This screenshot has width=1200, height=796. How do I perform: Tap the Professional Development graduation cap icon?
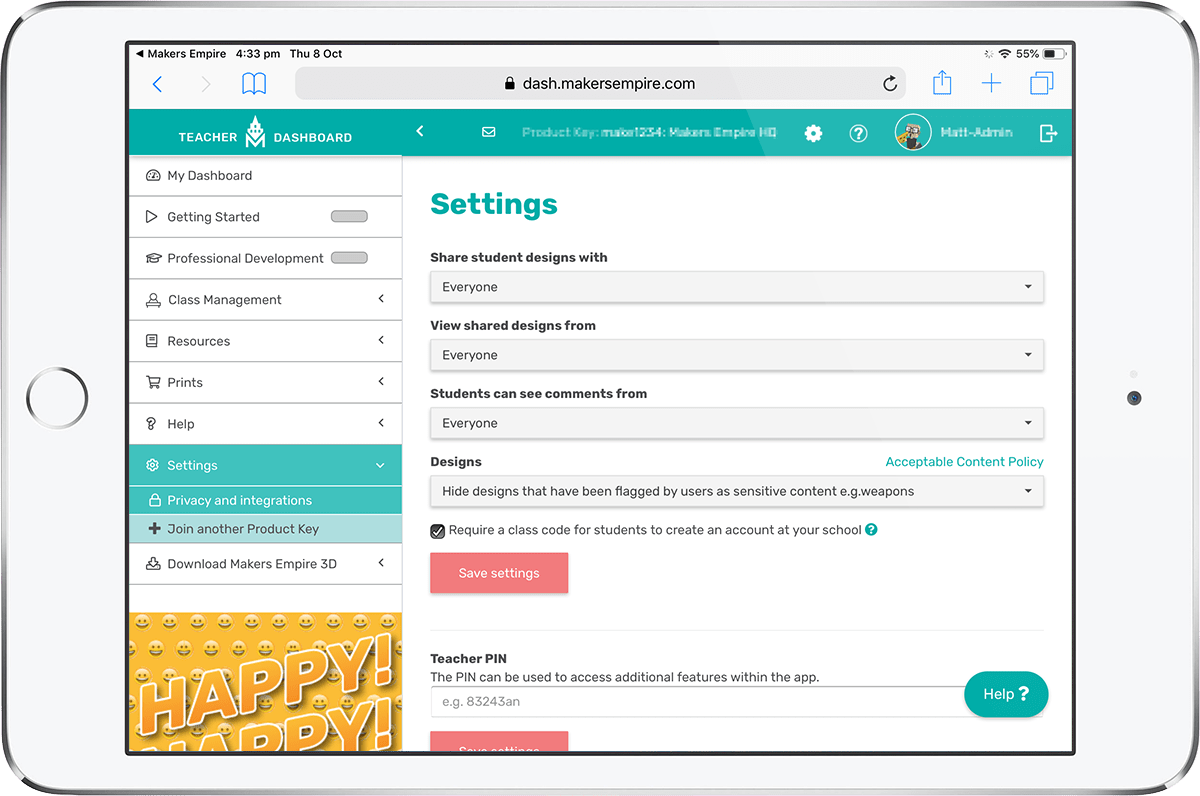pos(153,258)
